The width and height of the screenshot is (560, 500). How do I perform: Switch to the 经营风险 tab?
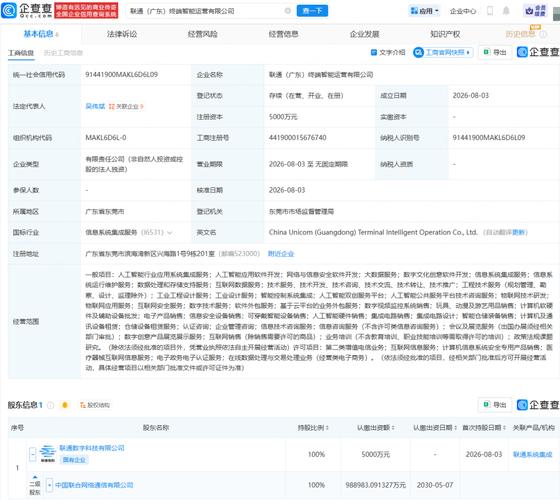click(x=203, y=34)
